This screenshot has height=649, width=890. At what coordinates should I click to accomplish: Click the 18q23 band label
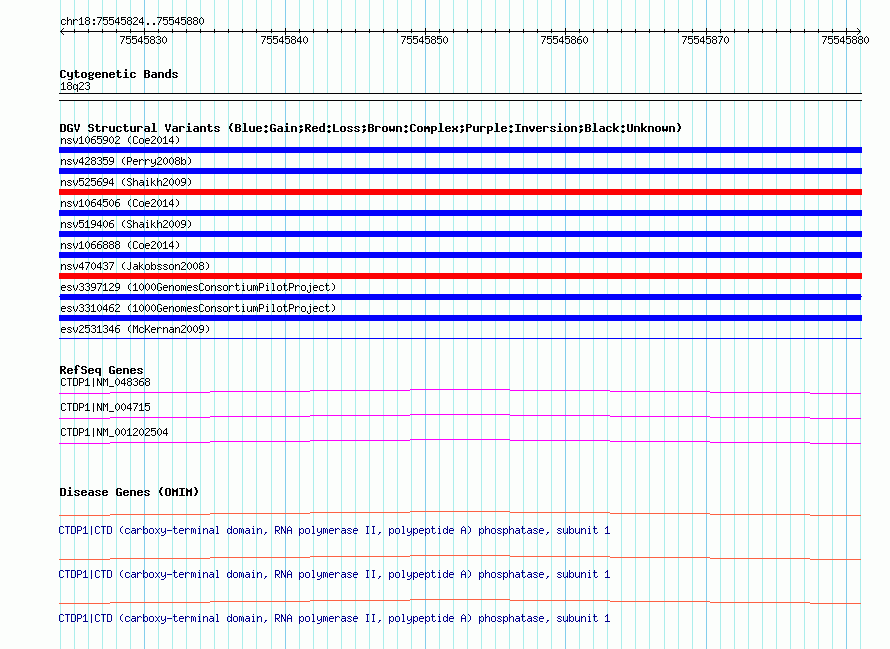[x=75, y=86]
